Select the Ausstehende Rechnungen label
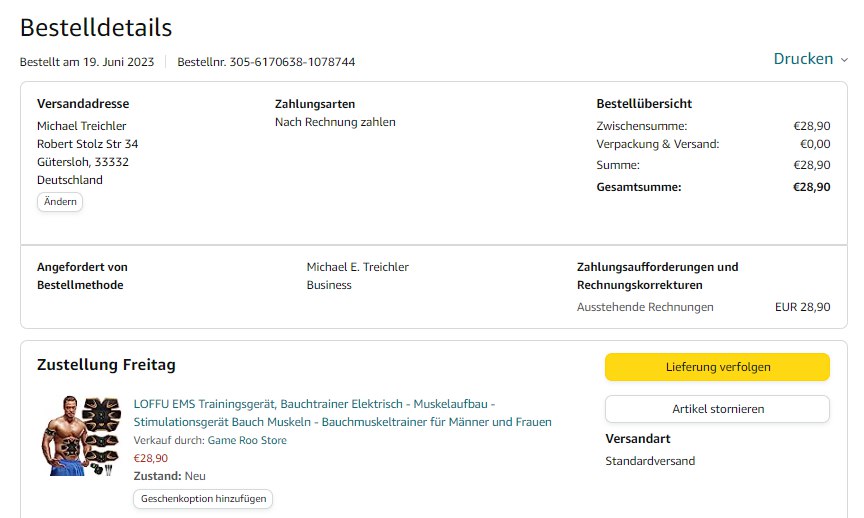 point(645,307)
